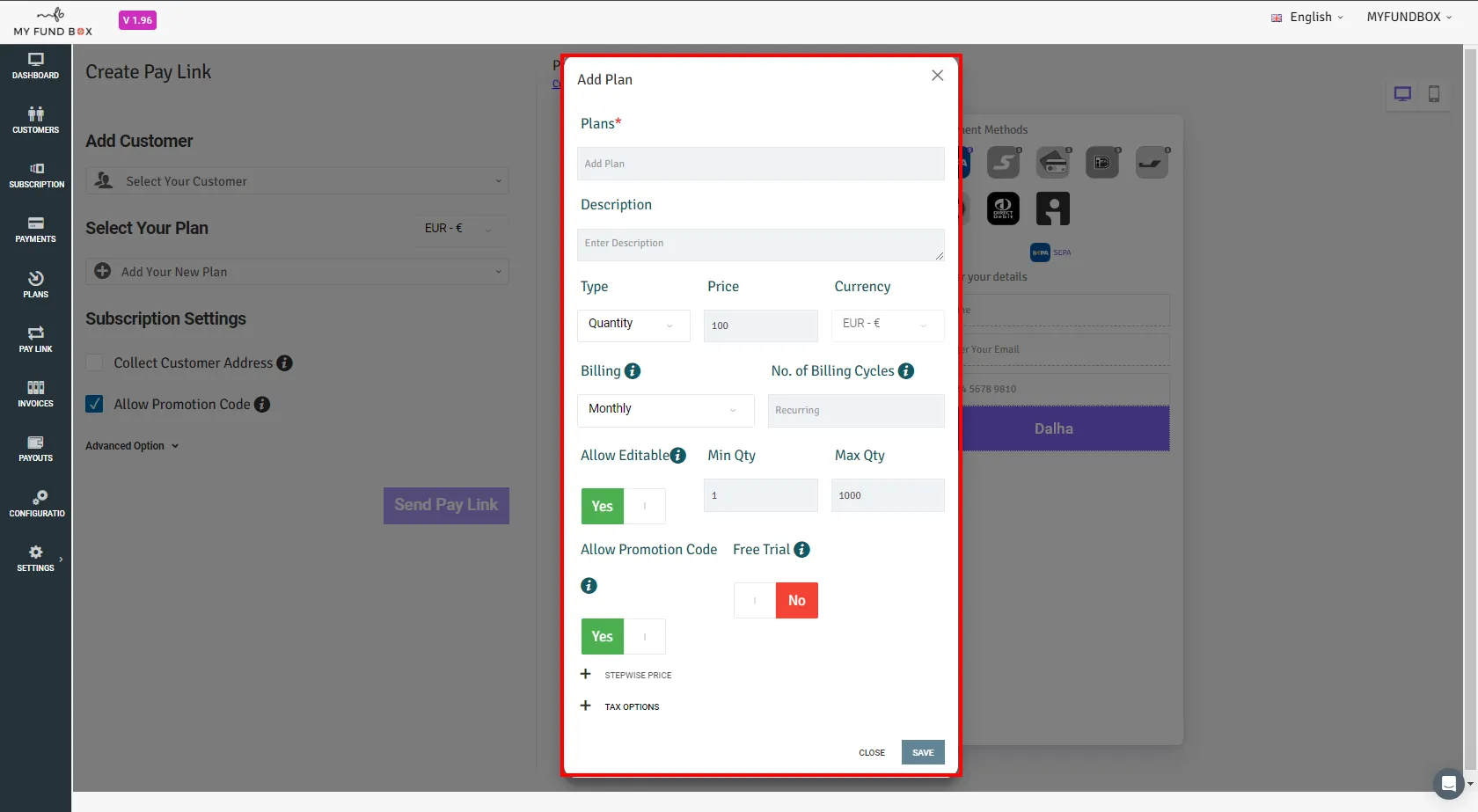Expand Advanced Option section
This screenshot has height=812, width=1478.
(x=132, y=446)
